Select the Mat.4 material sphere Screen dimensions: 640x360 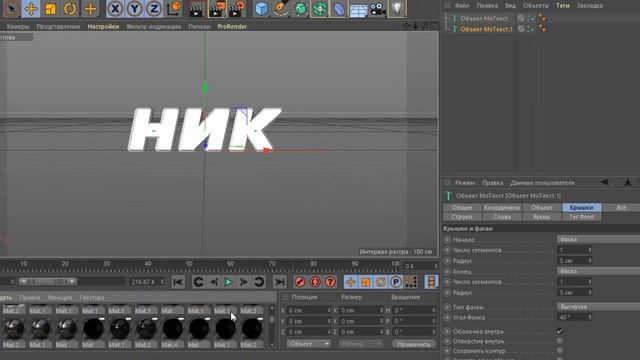click(173, 328)
